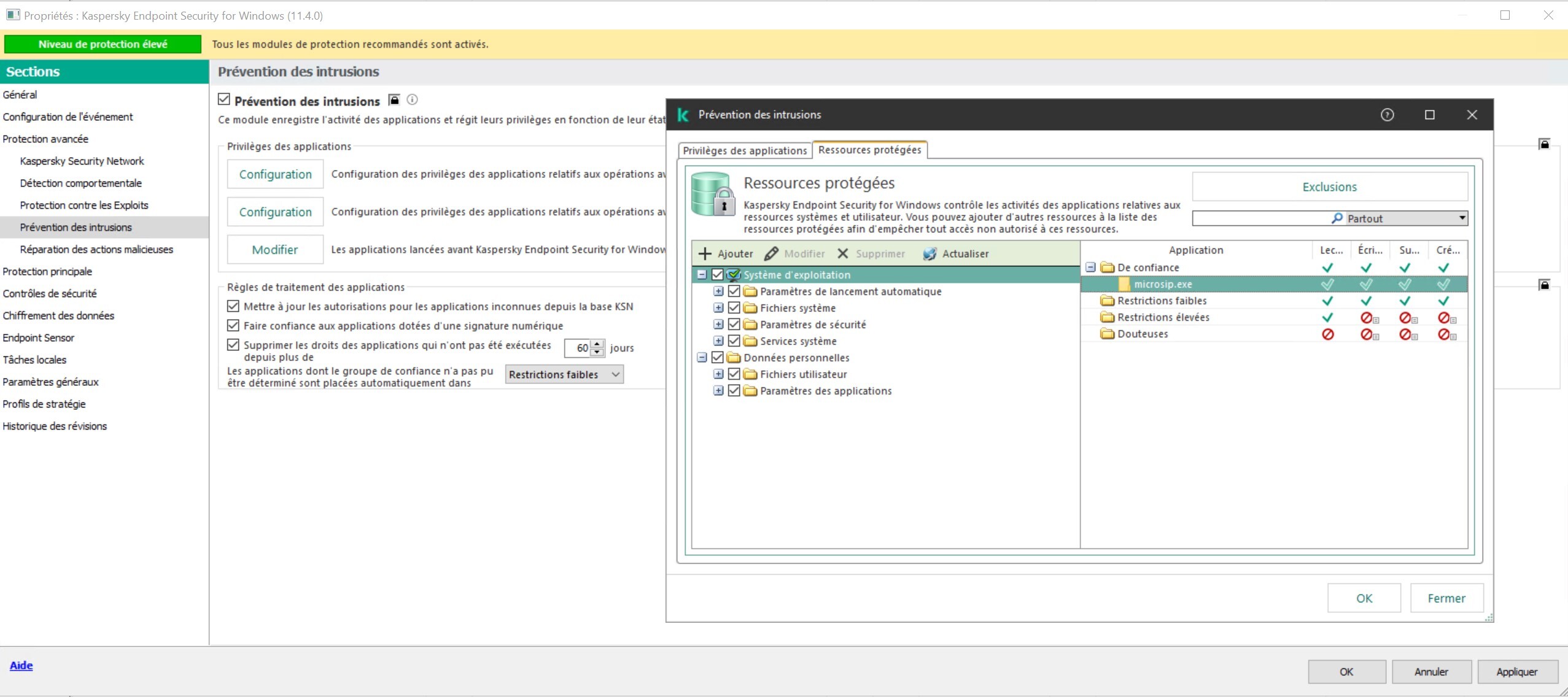Click the Kaspersky 'k' shield icon
1568x697 pixels.
(683, 114)
